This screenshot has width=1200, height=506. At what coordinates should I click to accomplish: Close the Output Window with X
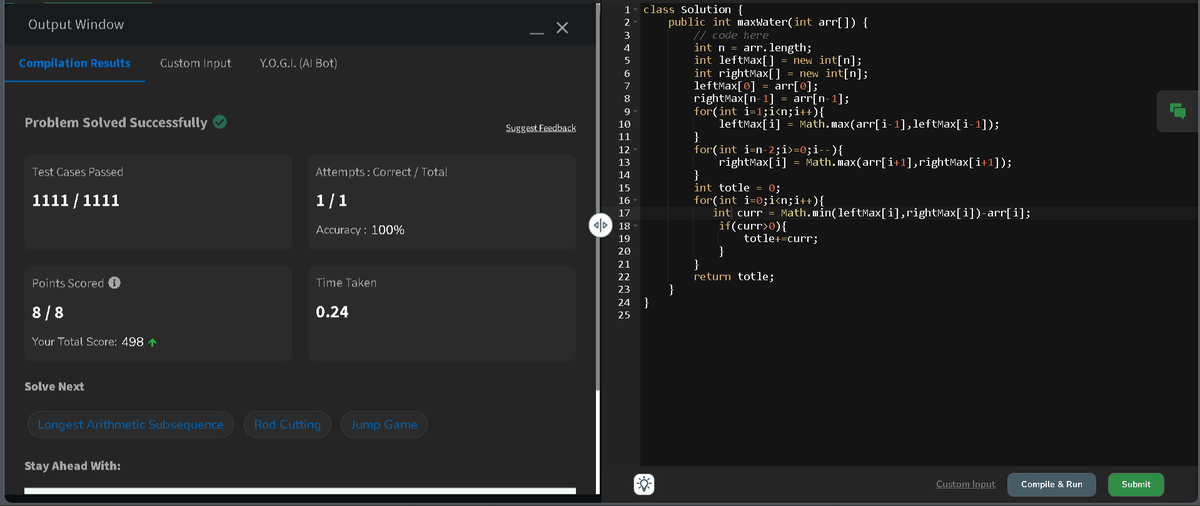[x=562, y=29]
